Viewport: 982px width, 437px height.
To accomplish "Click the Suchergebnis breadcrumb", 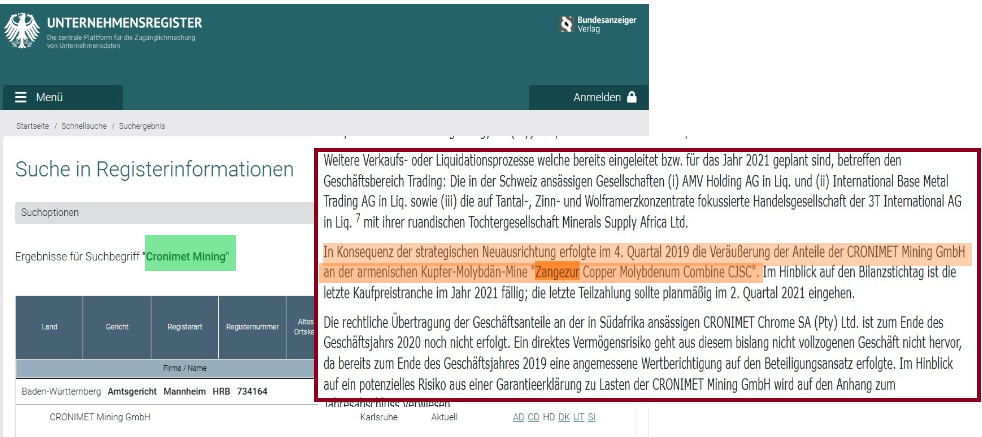I will click(x=142, y=126).
